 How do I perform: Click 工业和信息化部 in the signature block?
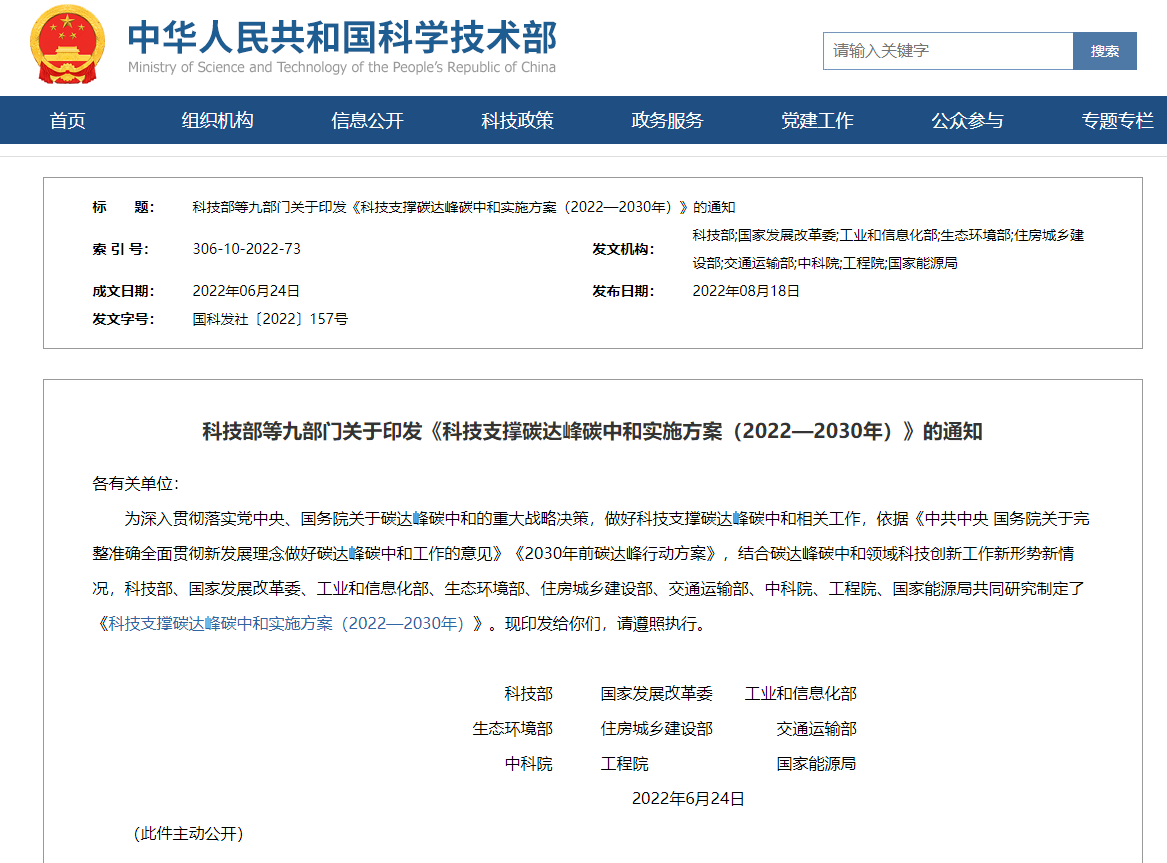pos(801,693)
